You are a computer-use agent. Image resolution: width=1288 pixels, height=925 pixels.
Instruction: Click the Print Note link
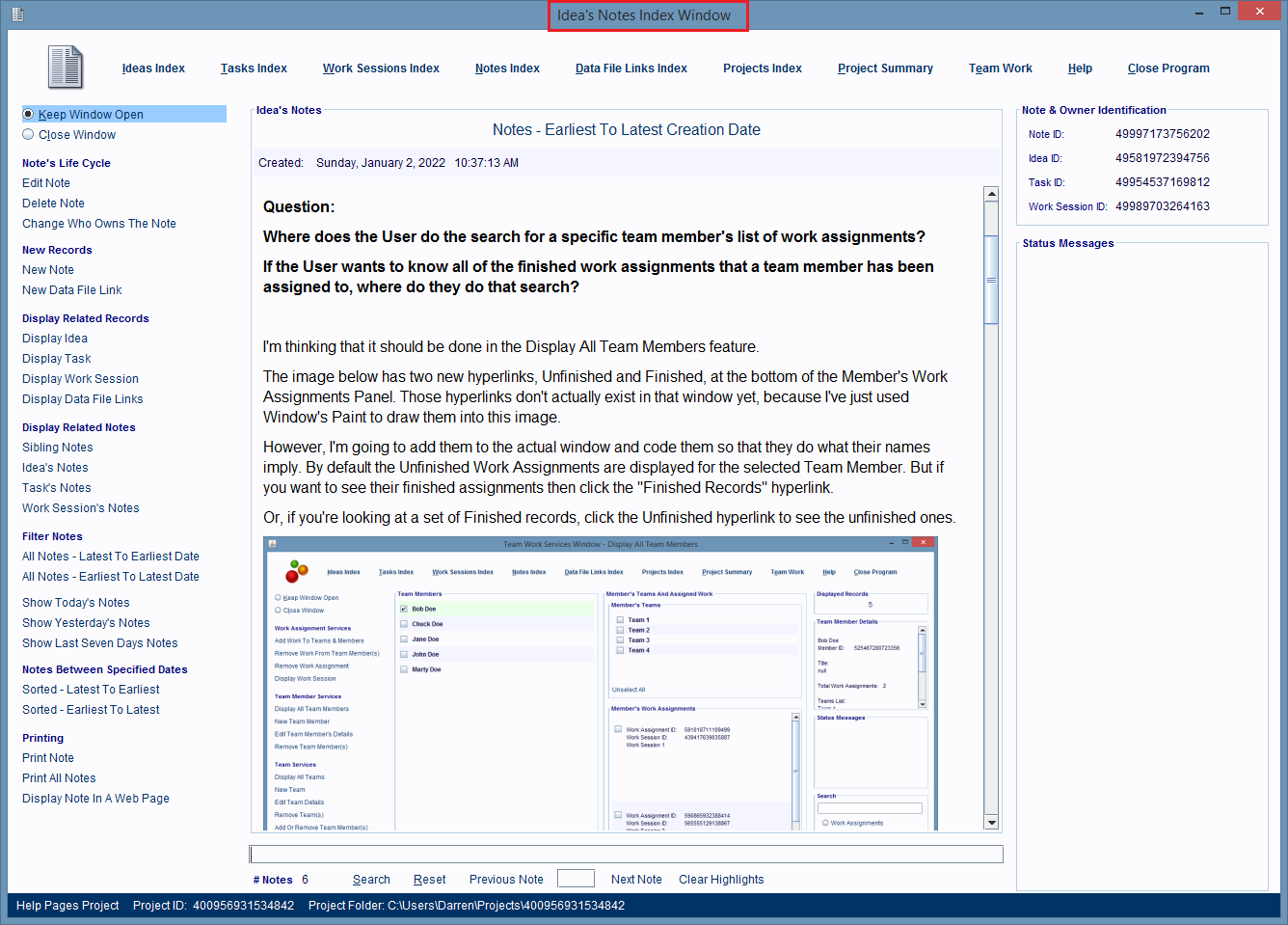point(48,758)
